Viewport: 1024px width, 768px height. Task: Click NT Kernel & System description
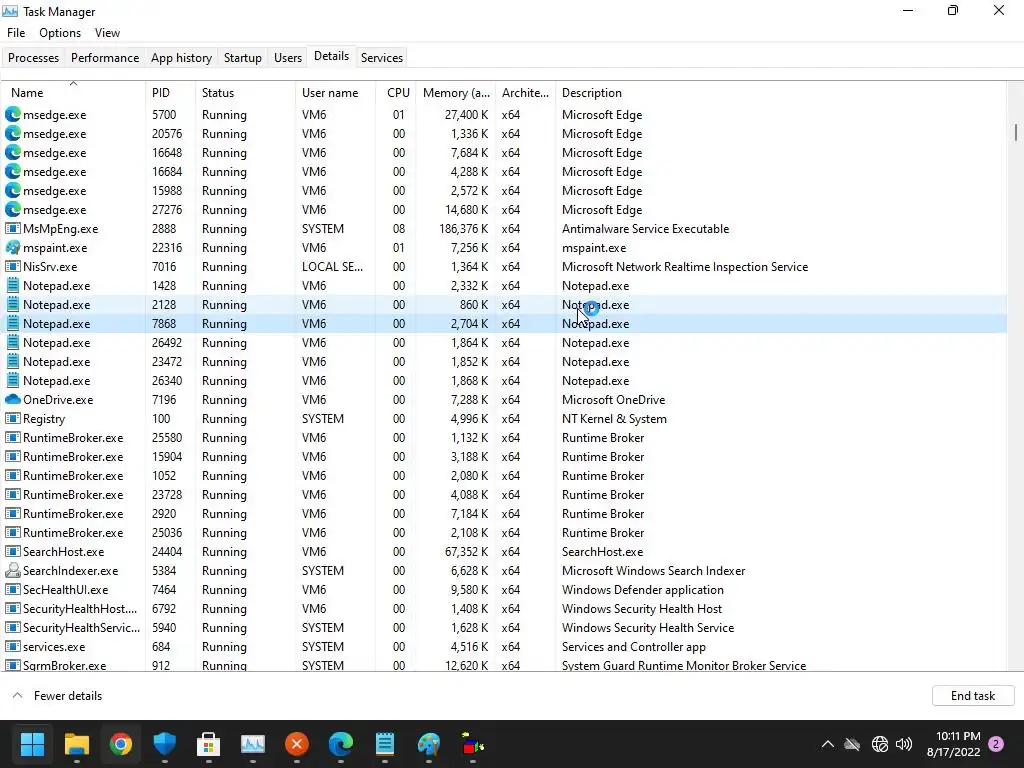(x=614, y=419)
